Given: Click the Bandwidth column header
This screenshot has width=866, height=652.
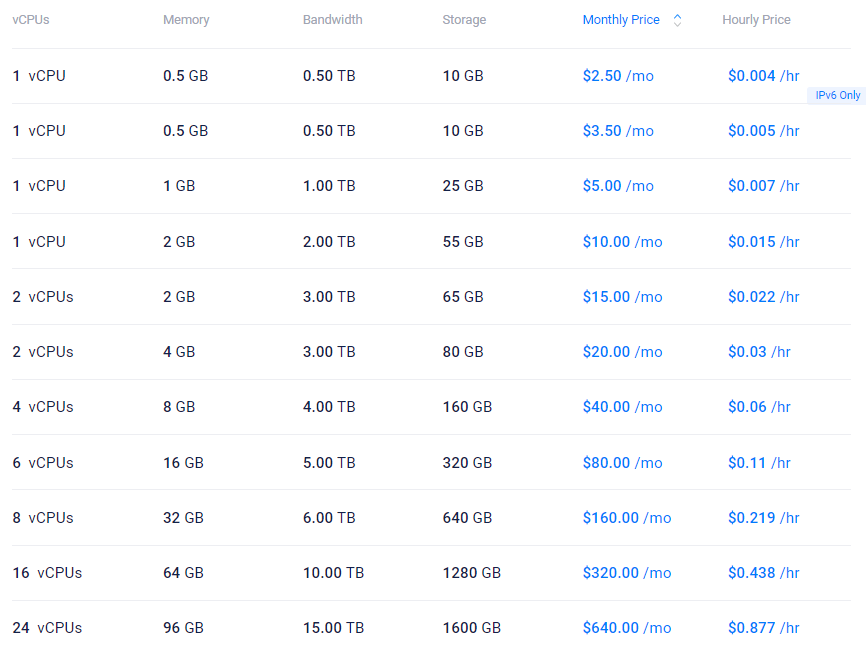Looking at the screenshot, I should (332, 20).
